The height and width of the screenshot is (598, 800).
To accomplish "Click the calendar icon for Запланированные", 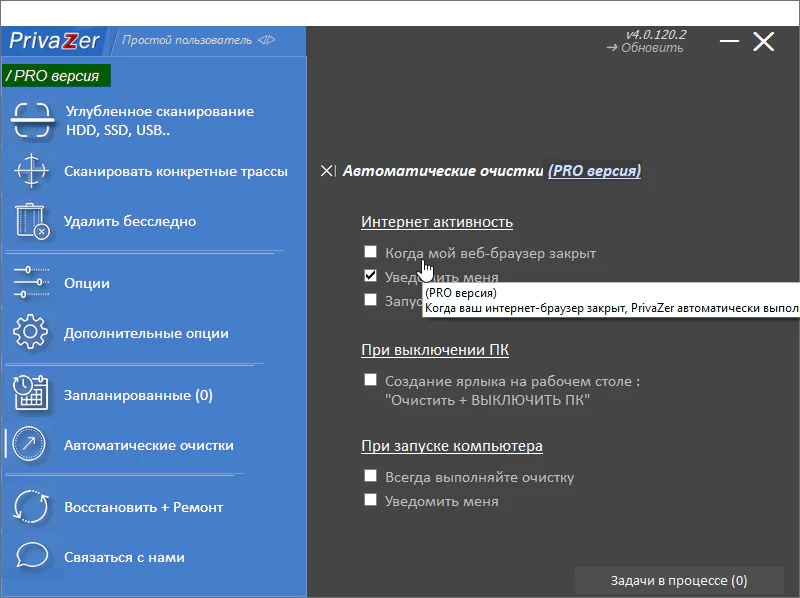I will pos(32,395).
